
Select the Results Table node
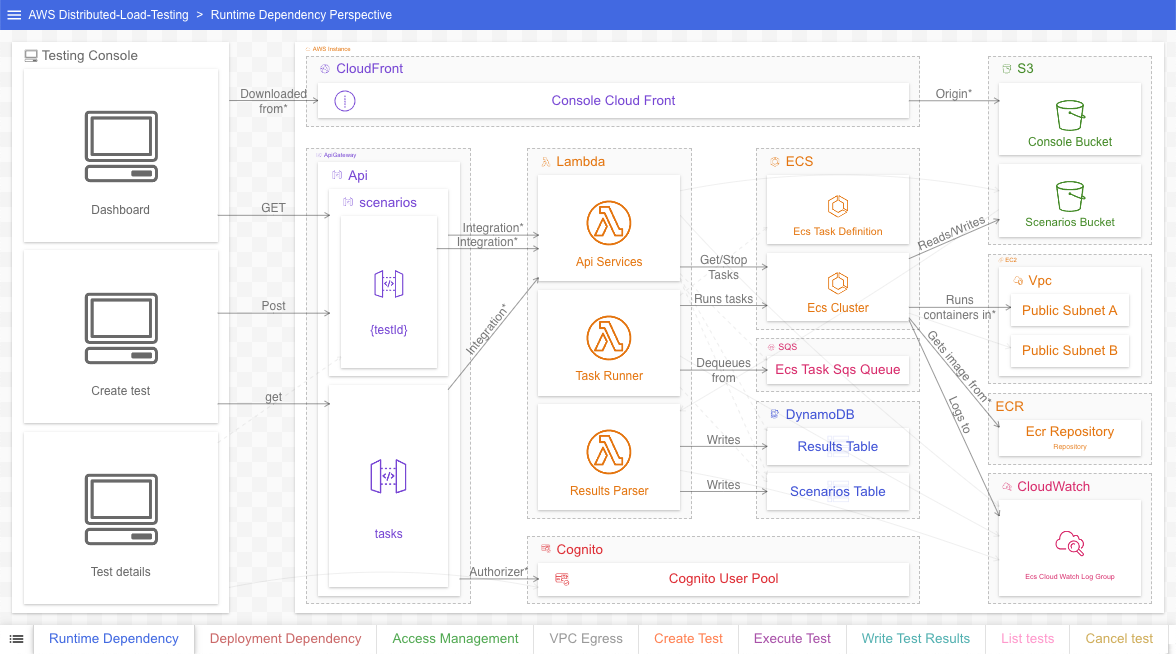coord(838,447)
